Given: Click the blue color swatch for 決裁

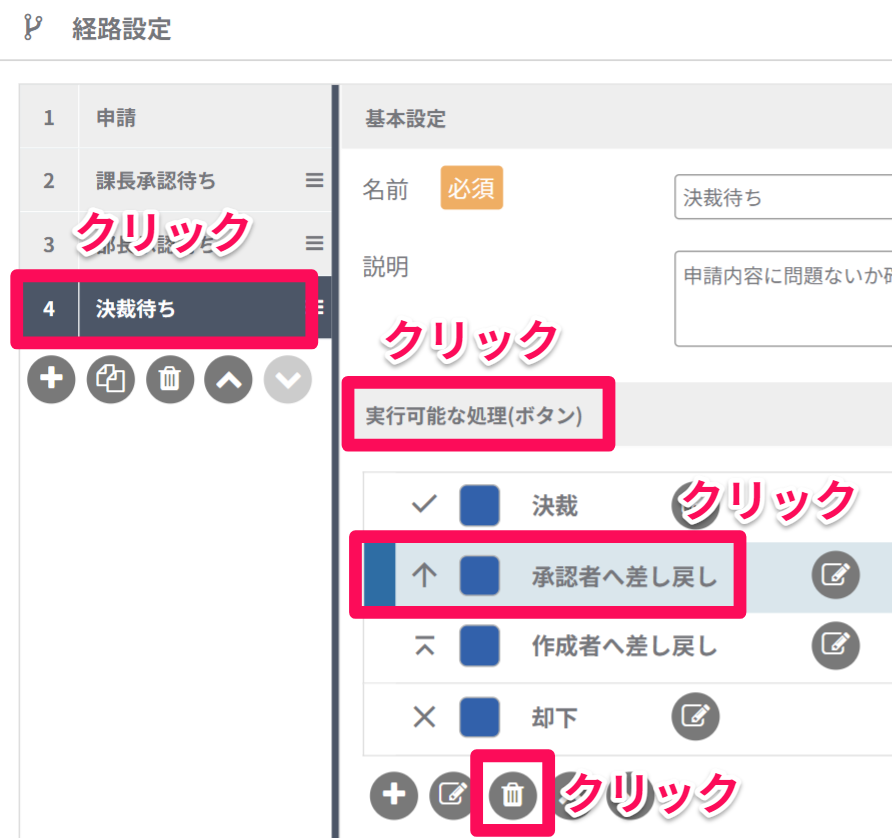Looking at the screenshot, I should (480, 505).
